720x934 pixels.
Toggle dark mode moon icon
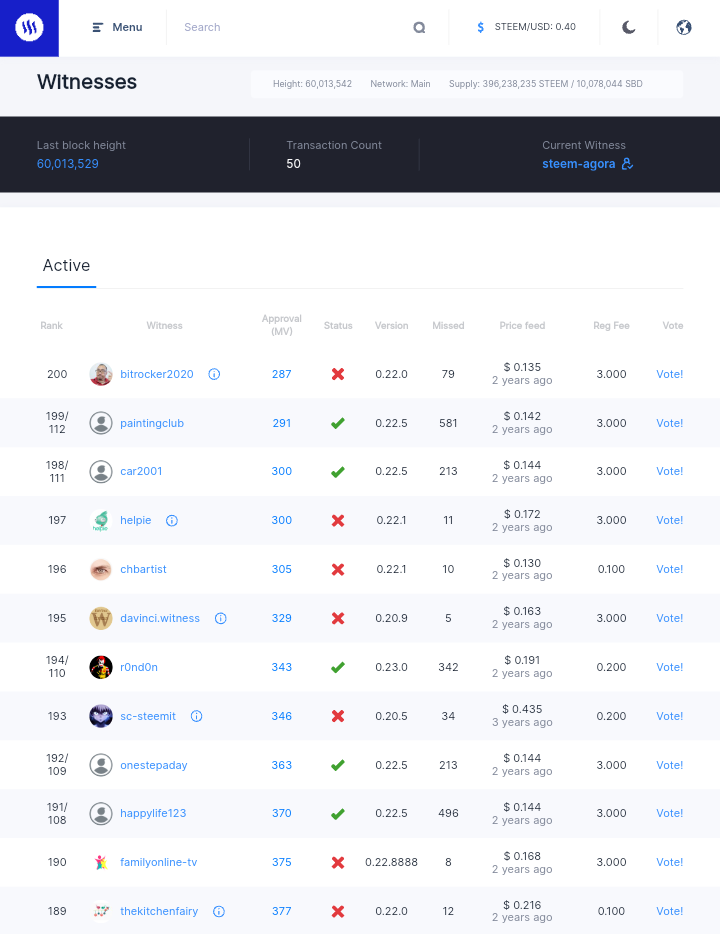coord(628,27)
